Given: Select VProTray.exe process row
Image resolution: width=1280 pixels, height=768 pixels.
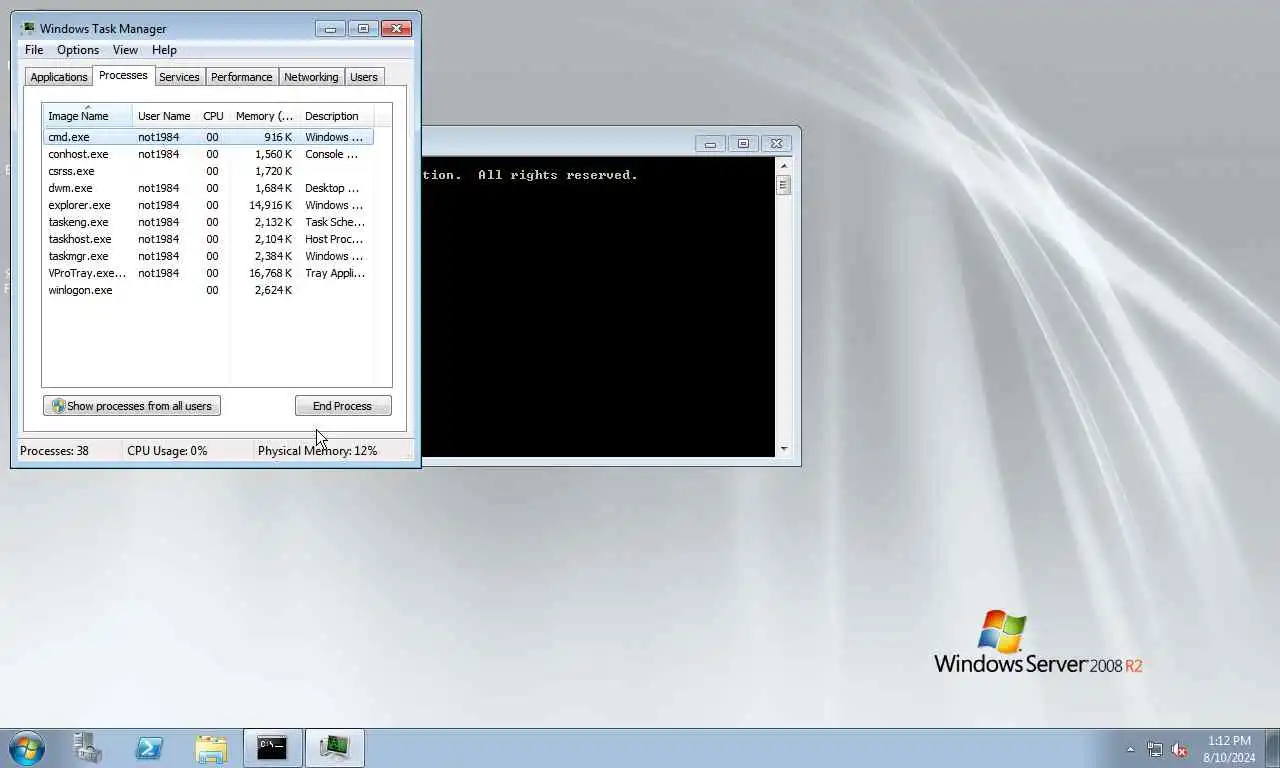Looking at the screenshot, I should (x=208, y=273).
